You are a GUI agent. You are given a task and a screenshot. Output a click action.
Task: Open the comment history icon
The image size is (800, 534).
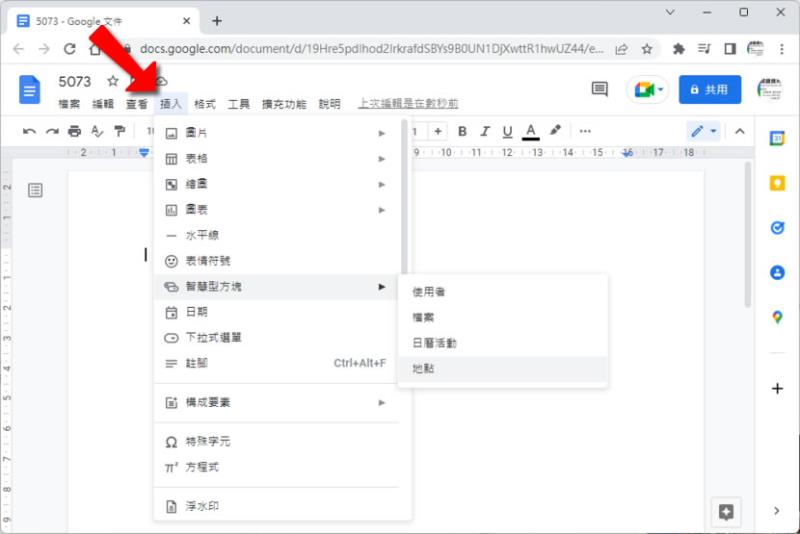point(599,89)
